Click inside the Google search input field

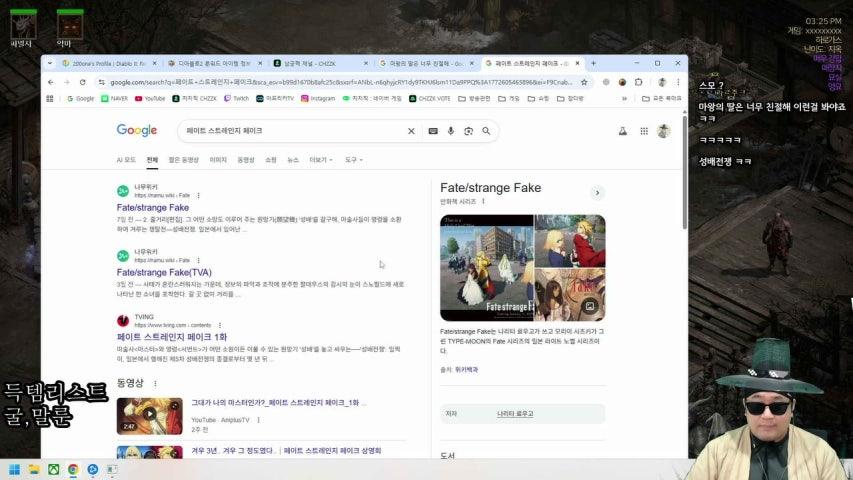point(290,131)
